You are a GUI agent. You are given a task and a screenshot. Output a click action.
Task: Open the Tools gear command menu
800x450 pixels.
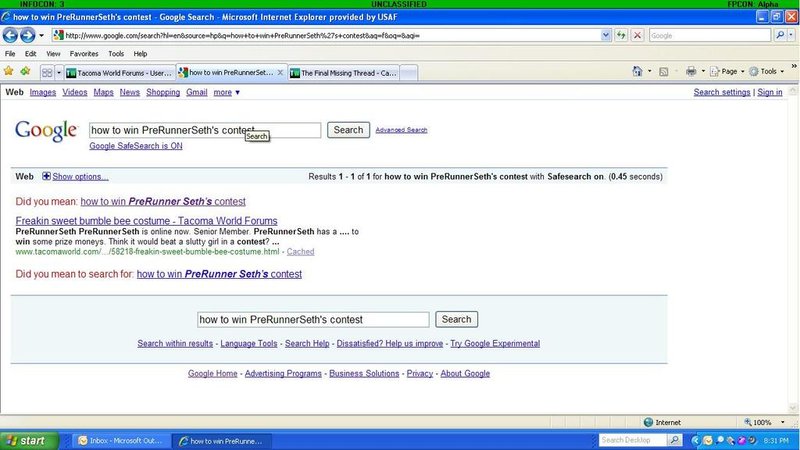coord(766,71)
